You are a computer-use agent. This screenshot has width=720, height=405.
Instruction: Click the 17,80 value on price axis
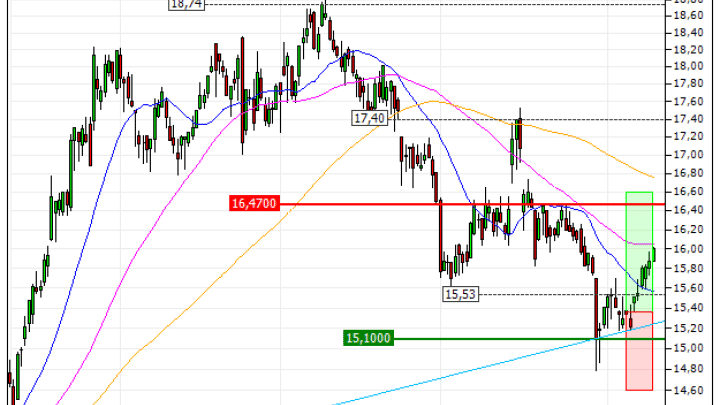click(688, 84)
